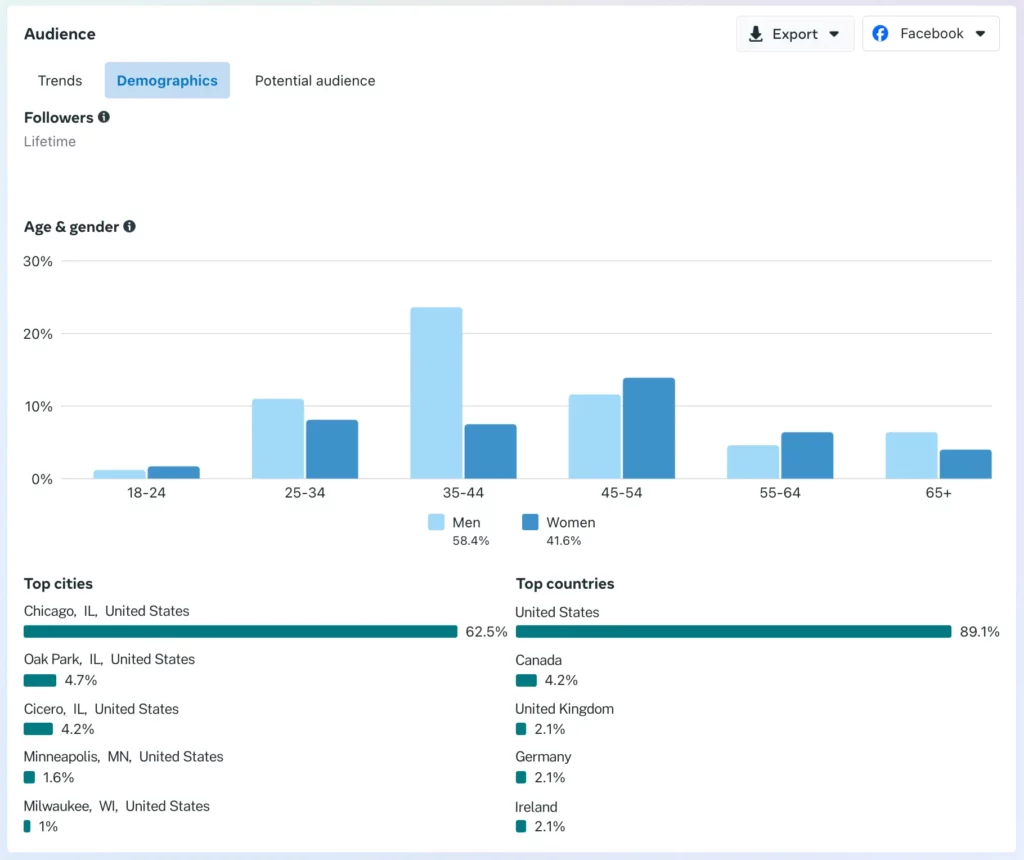
Task: Click the Men bar for 55-64
Action: point(753,462)
